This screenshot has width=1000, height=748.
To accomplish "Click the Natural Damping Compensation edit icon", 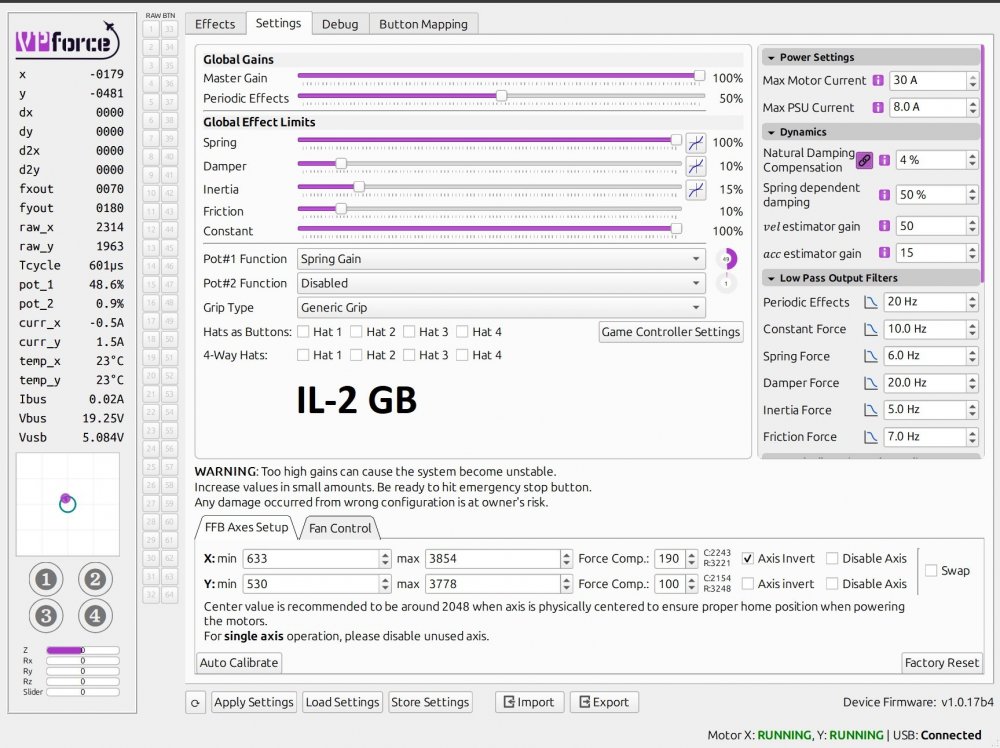I will click(864, 160).
